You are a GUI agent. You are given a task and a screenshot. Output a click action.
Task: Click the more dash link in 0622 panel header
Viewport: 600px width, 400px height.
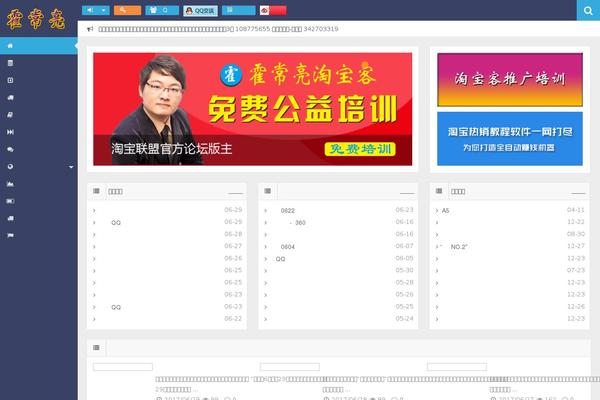(407, 193)
